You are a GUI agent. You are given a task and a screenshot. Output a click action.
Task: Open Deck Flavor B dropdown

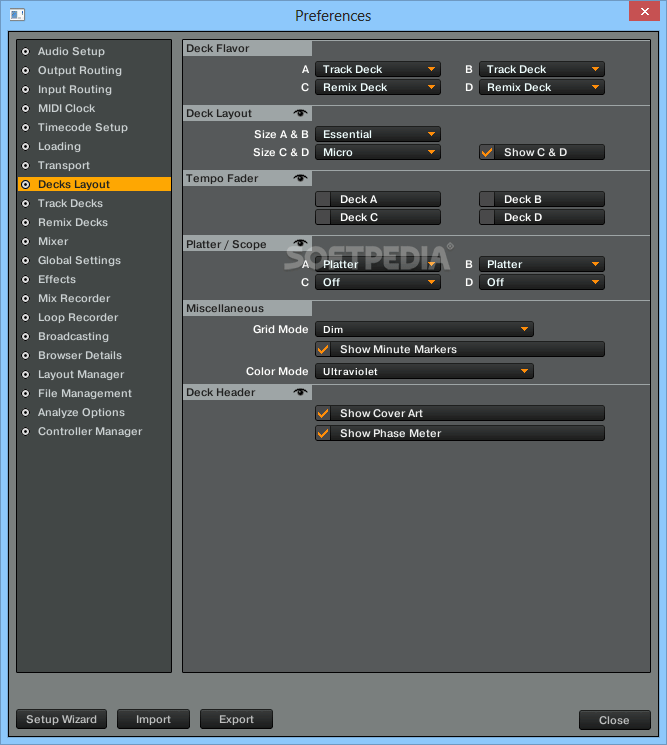542,69
